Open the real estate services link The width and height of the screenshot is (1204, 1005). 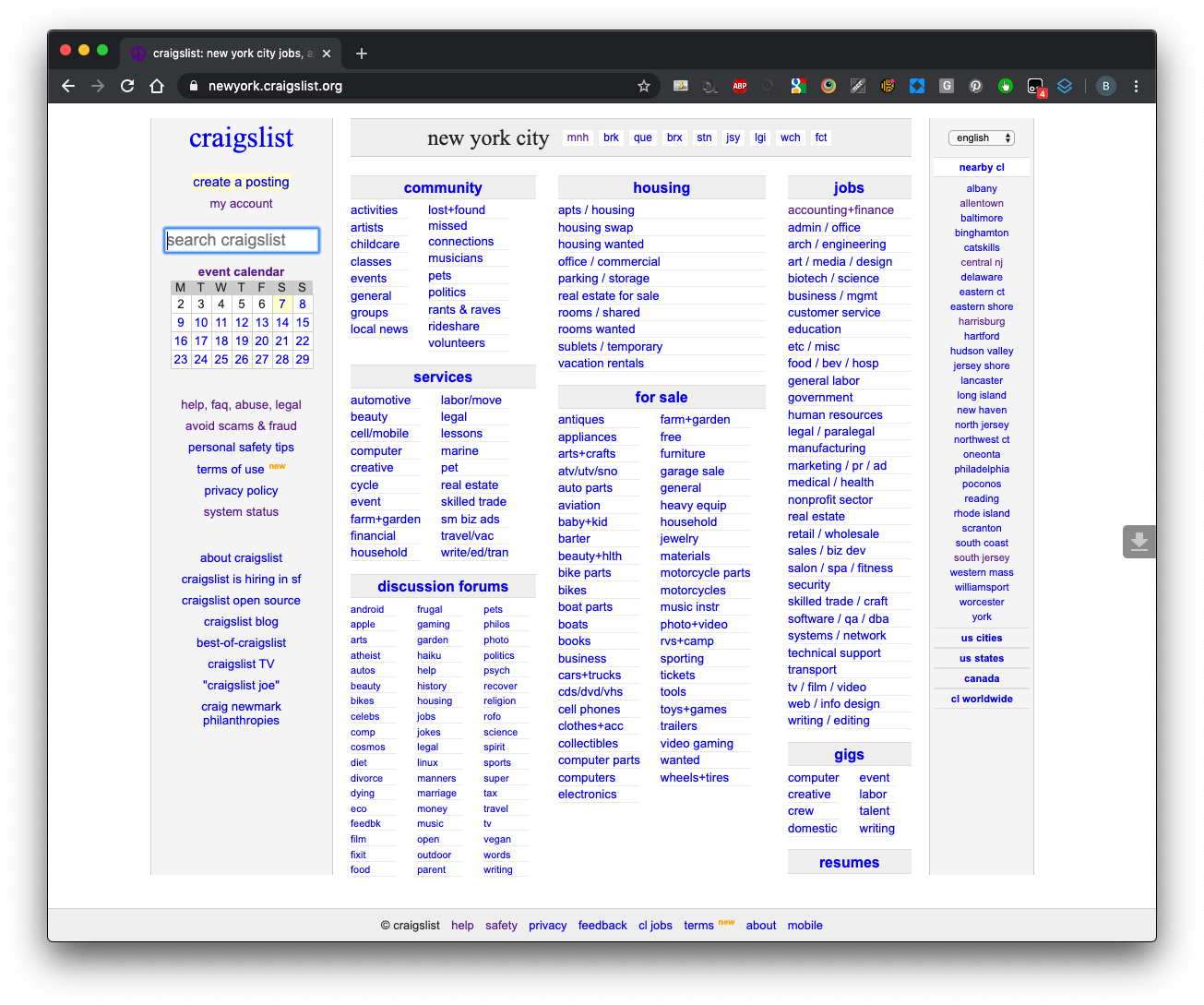[470, 485]
